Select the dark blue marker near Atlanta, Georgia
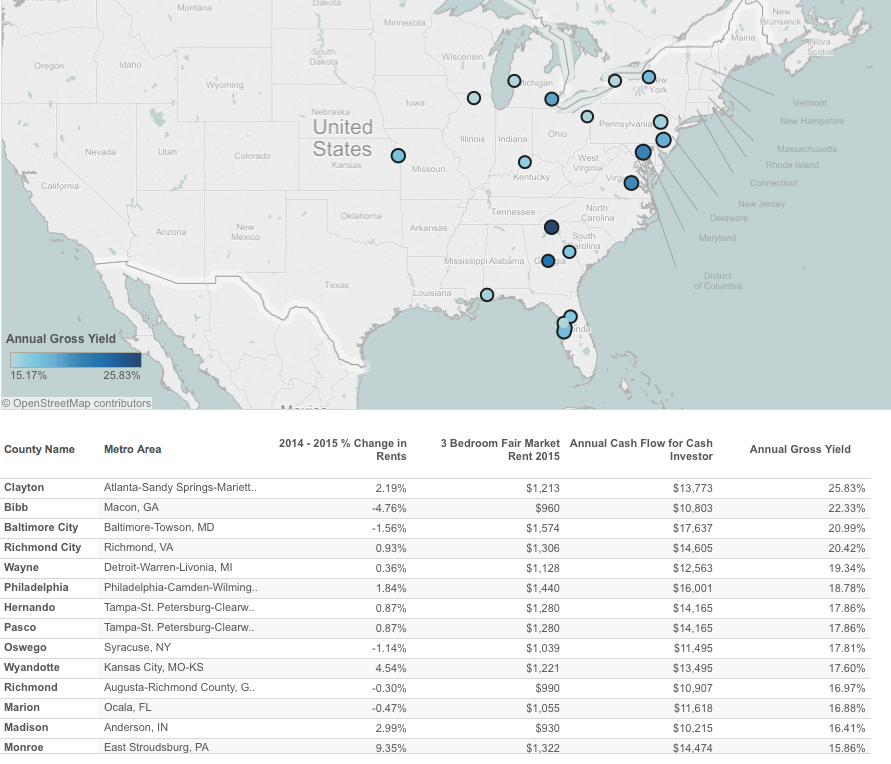 click(551, 227)
